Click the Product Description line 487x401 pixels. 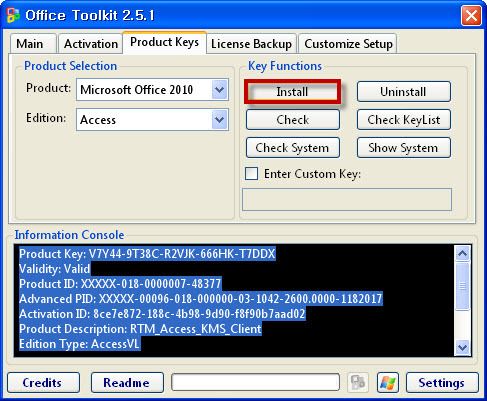click(x=140, y=329)
